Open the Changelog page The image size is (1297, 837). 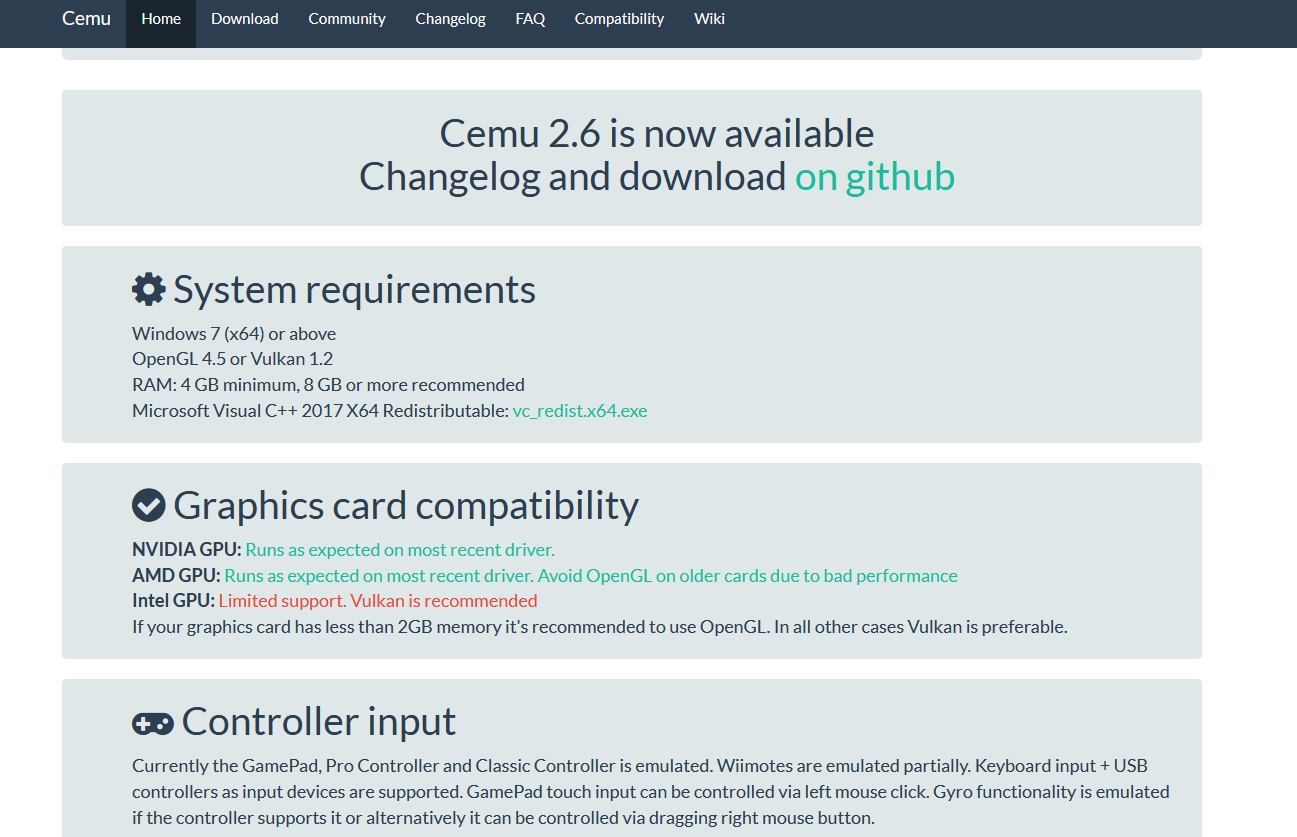coord(451,19)
